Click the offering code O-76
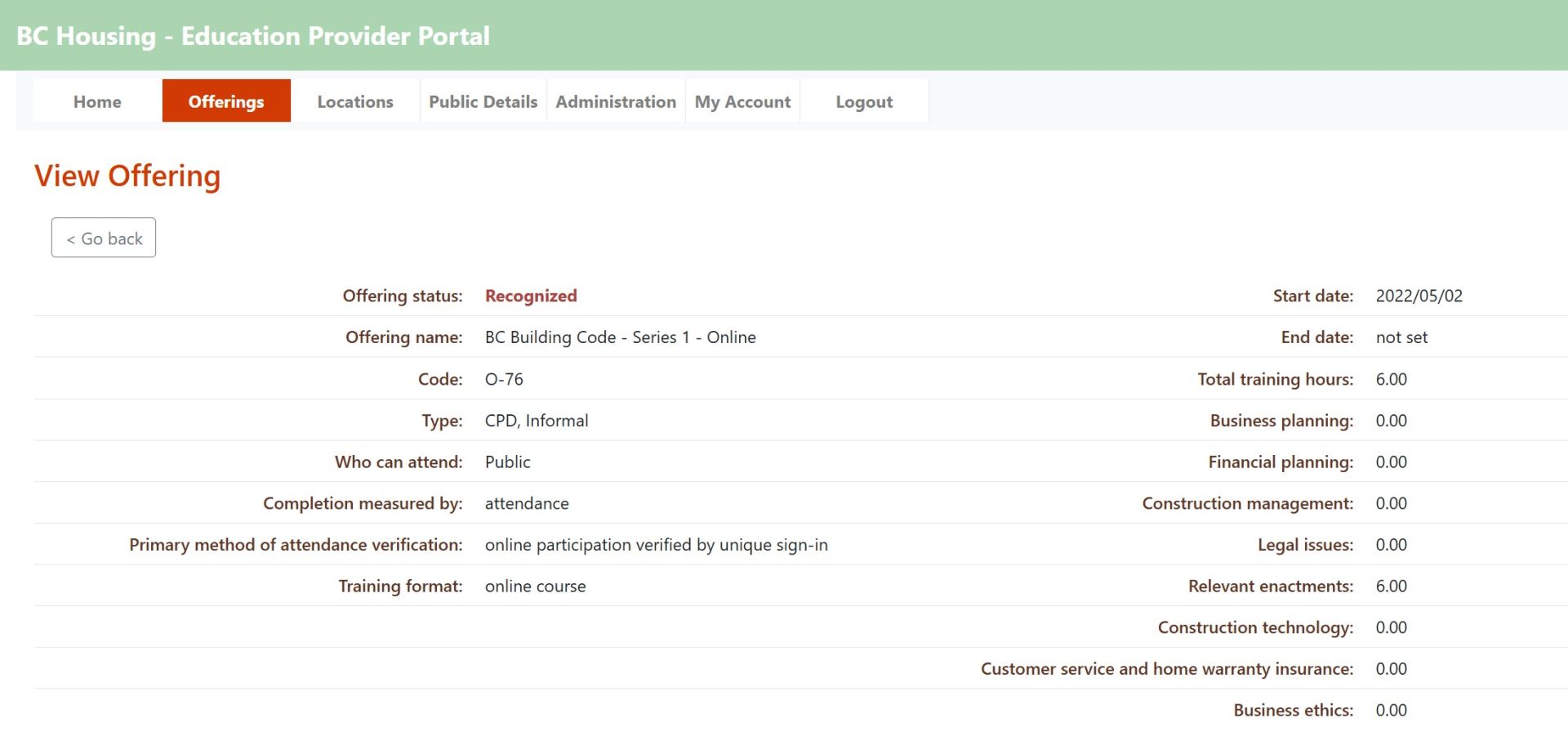Viewport: 1568px width, 736px height. click(504, 379)
